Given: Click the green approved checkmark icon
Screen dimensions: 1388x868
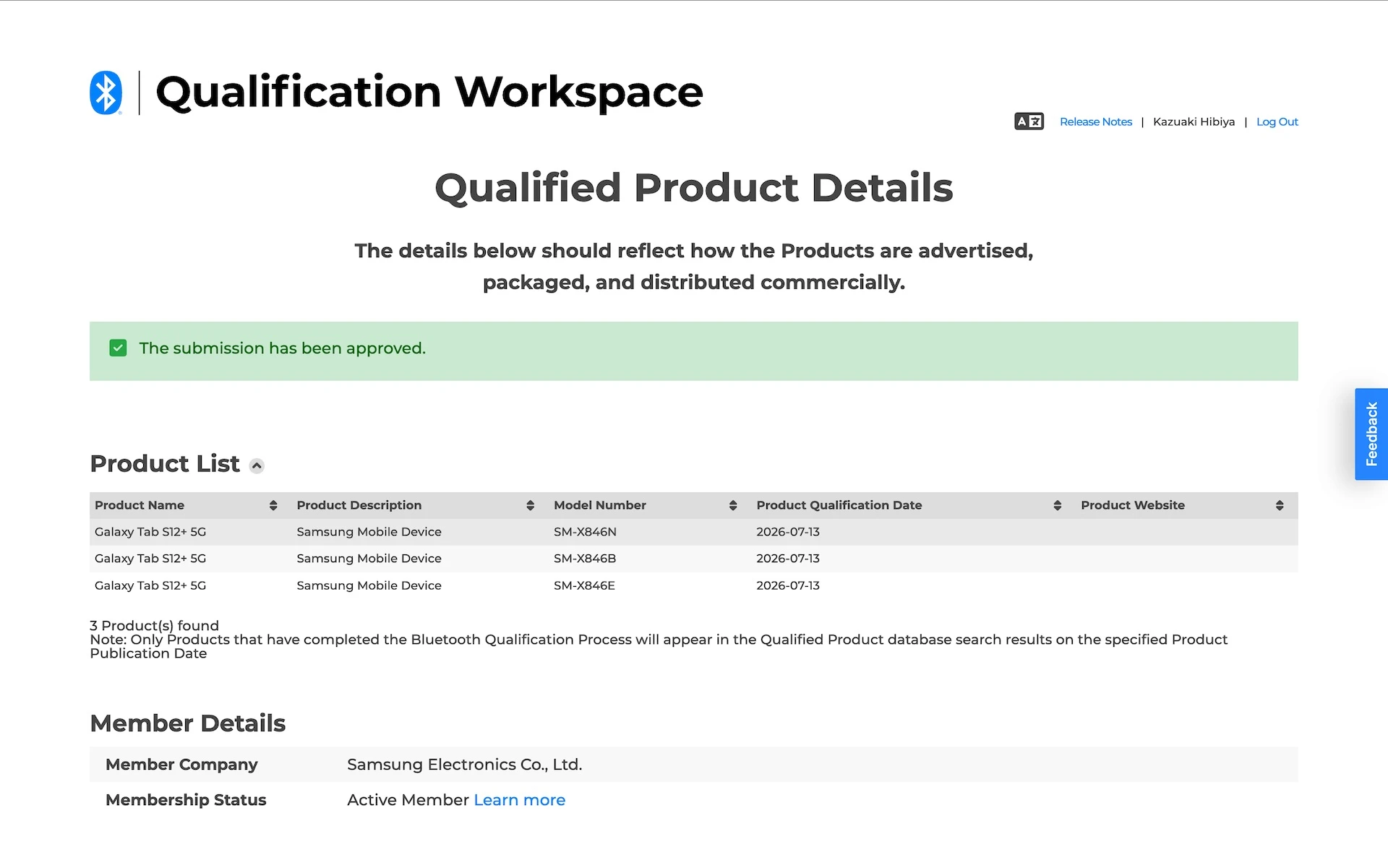Looking at the screenshot, I should click(118, 348).
